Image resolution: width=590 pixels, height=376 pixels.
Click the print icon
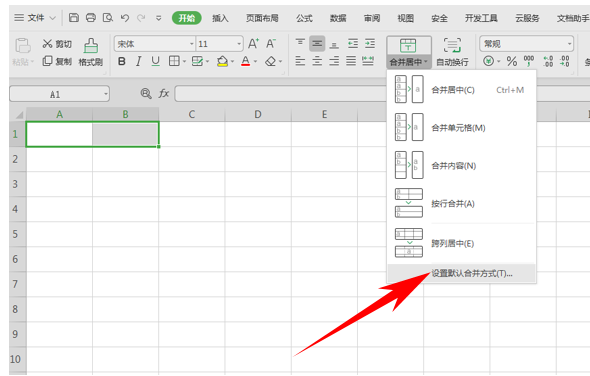point(91,17)
